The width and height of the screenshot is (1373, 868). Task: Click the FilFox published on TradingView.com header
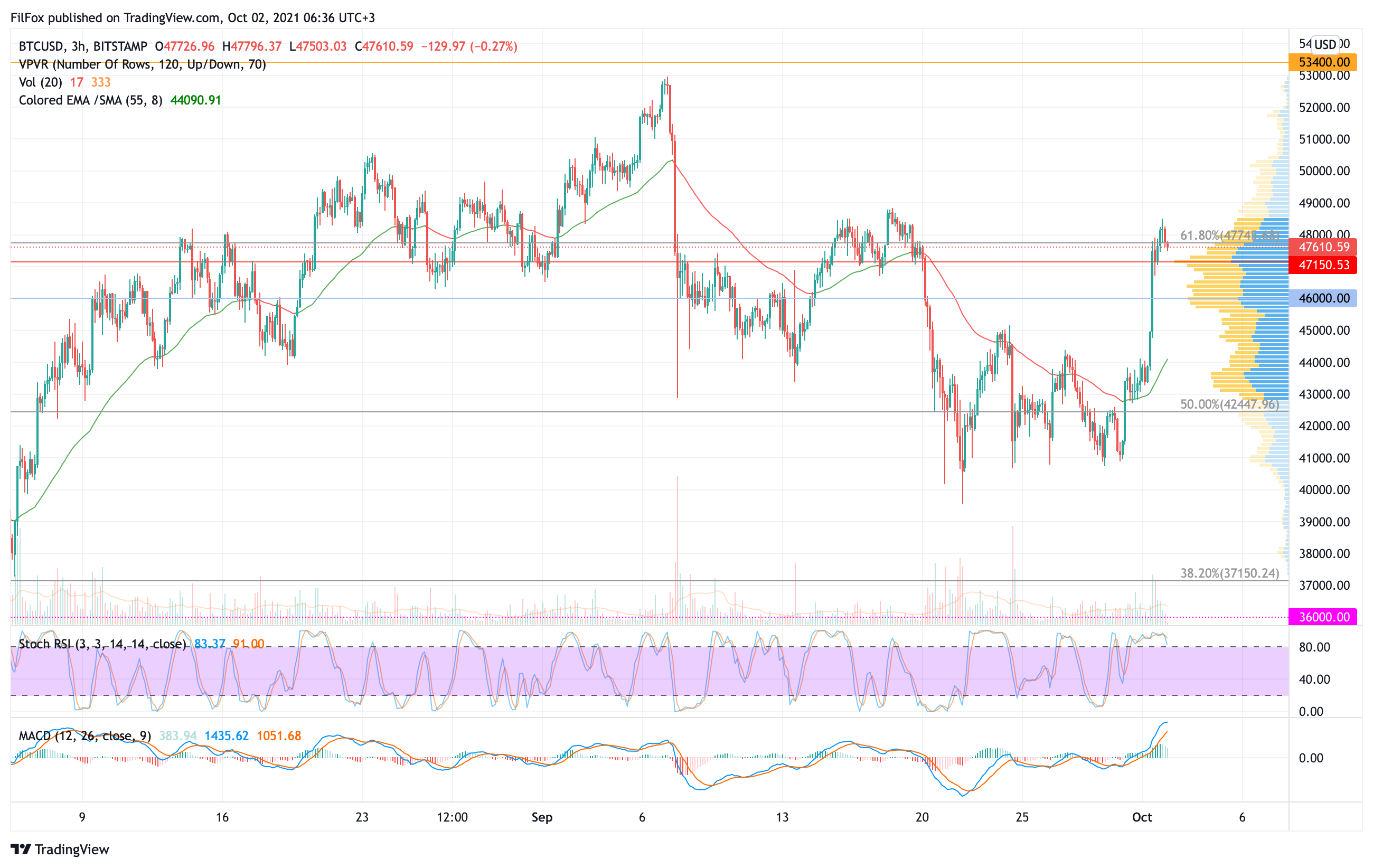tap(193, 17)
